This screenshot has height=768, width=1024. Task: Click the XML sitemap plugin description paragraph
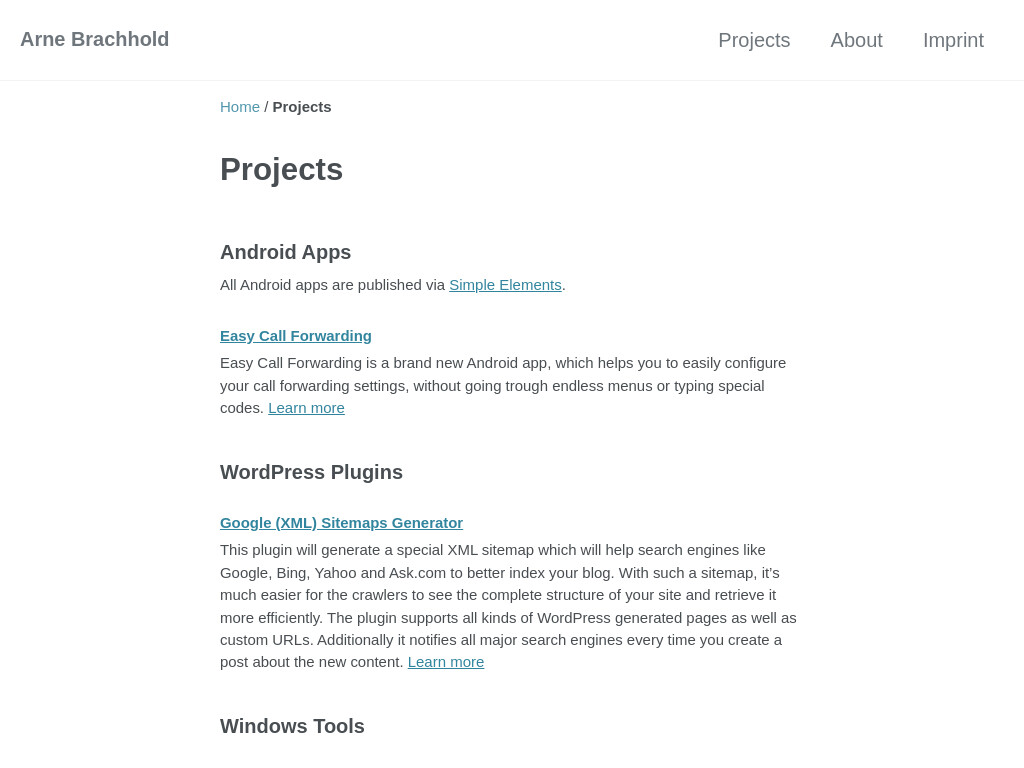pyautogui.click(x=508, y=606)
